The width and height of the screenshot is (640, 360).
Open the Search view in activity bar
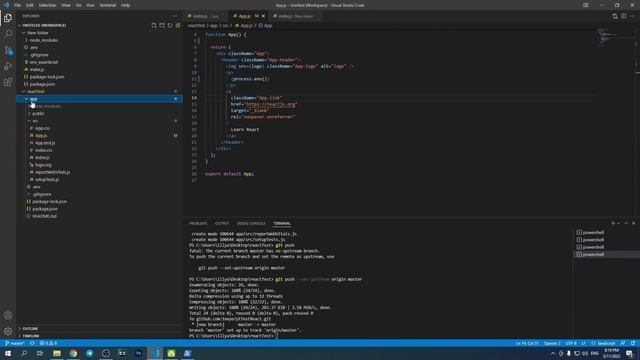pyautogui.click(x=8, y=34)
